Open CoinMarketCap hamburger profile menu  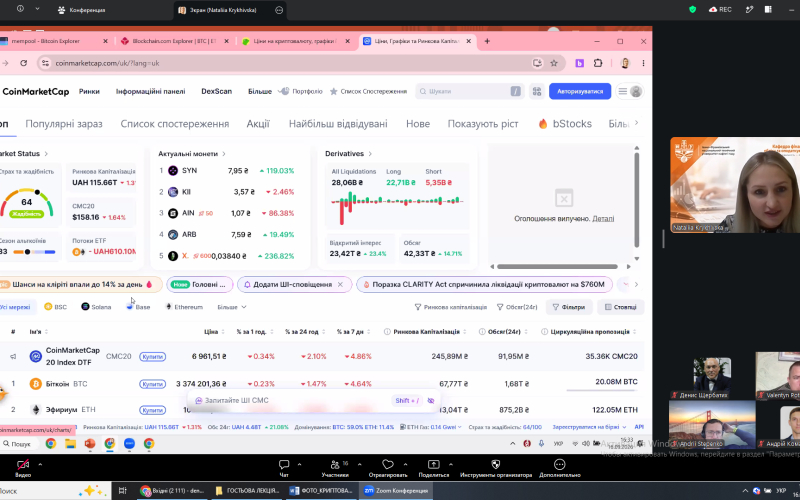click(630, 91)
